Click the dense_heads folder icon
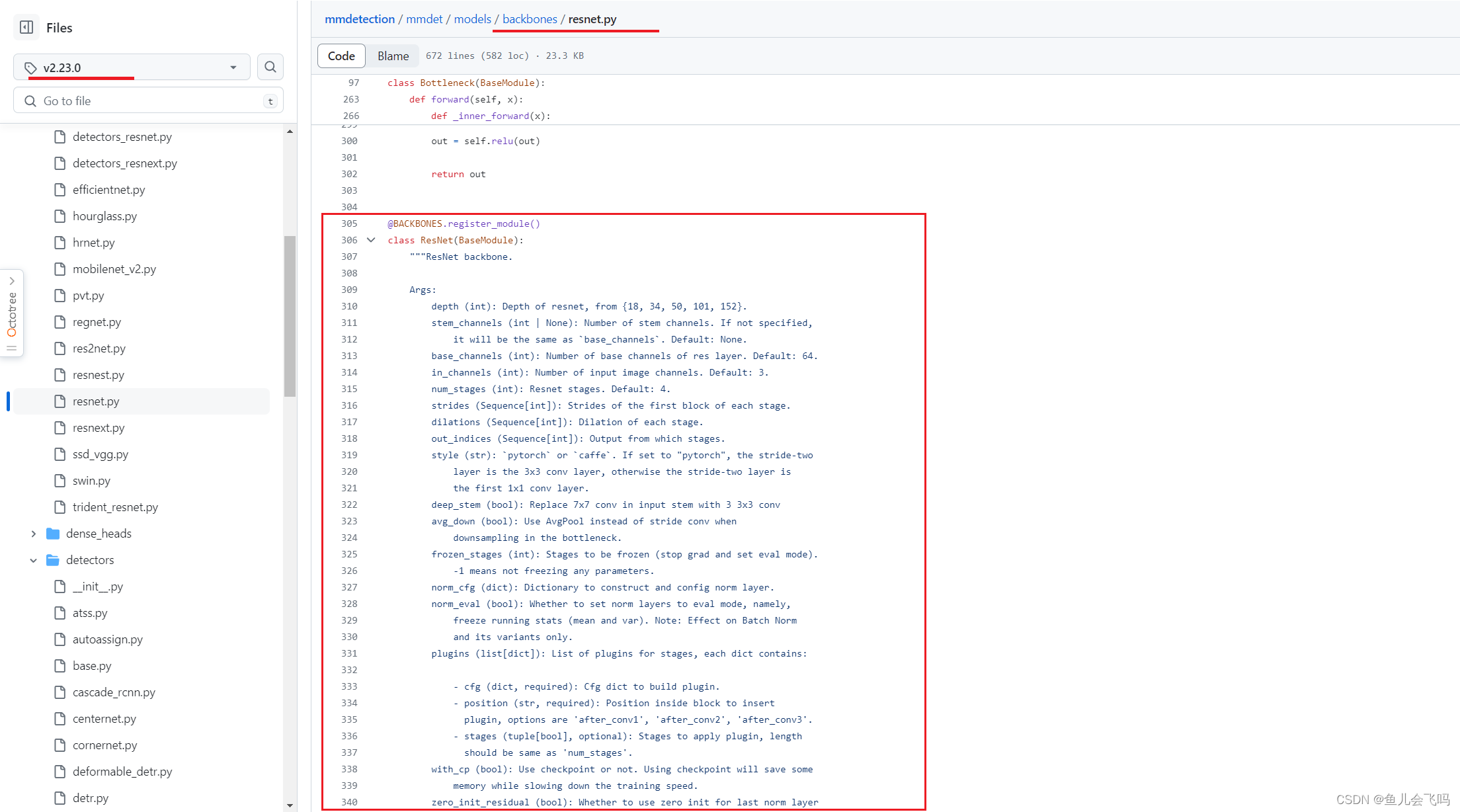The width and height of the screenshot is (1460, 812). point(53,534)
